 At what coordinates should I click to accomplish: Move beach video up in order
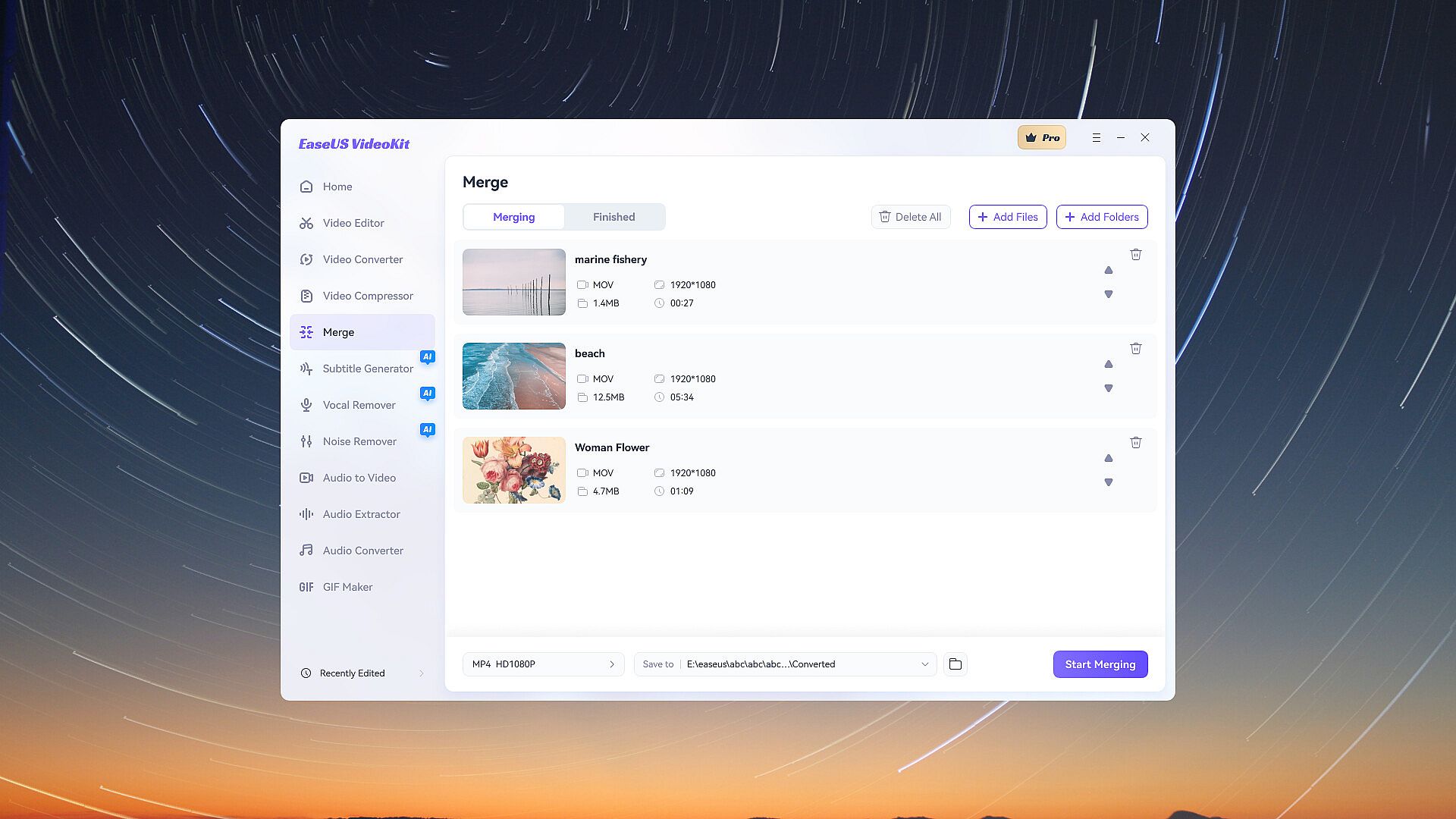pyautogui.click(x=1108, y=365)
